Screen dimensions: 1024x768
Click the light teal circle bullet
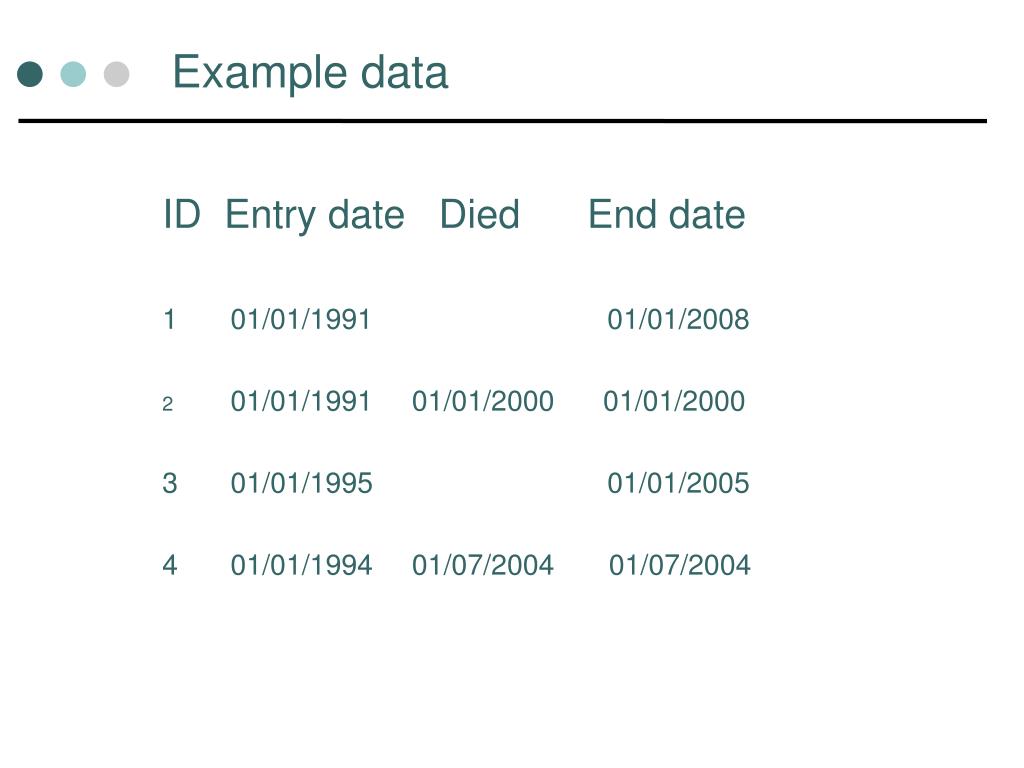pos(73,74)
